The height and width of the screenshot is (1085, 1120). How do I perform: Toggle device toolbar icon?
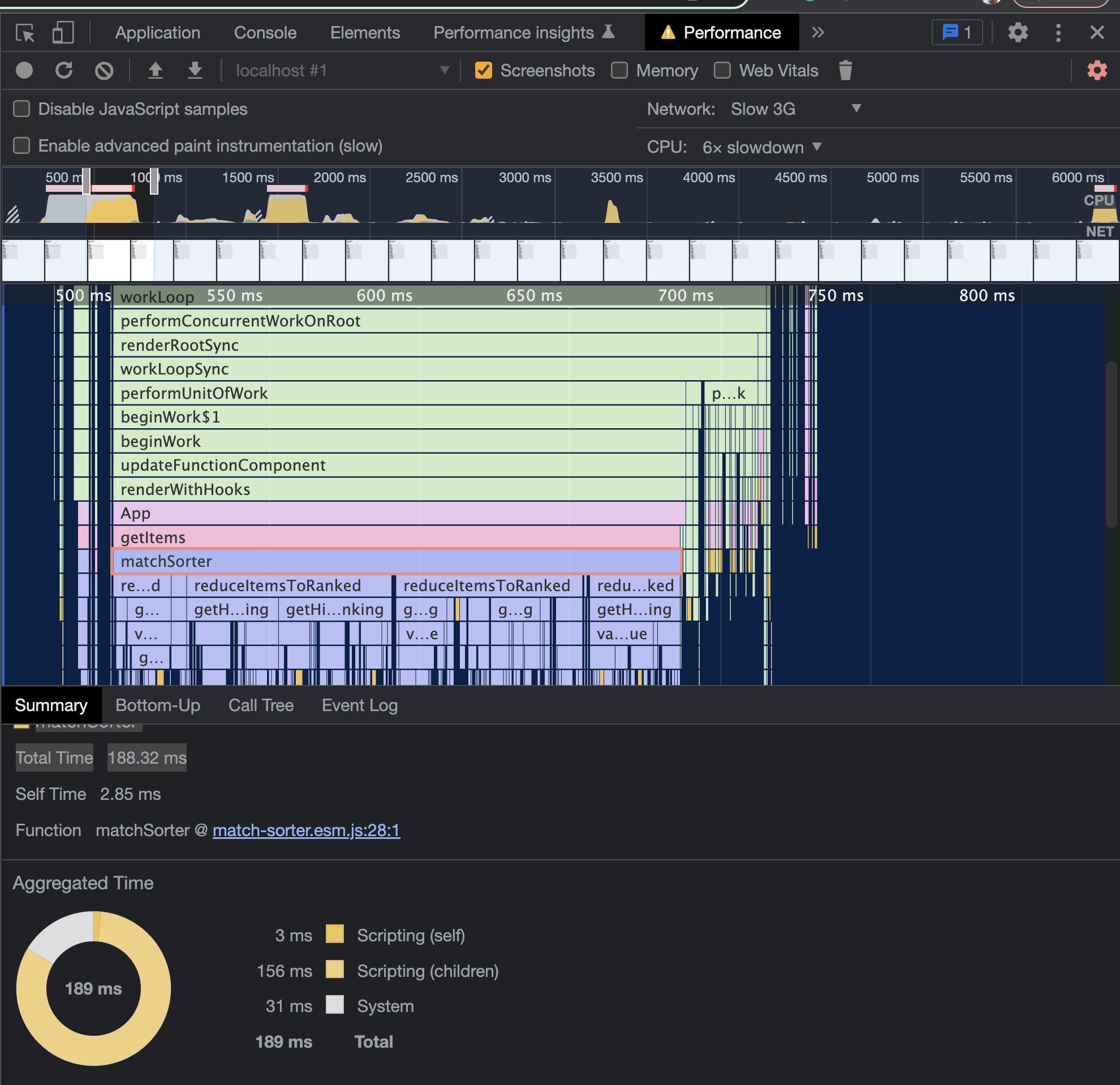[63, 33]
